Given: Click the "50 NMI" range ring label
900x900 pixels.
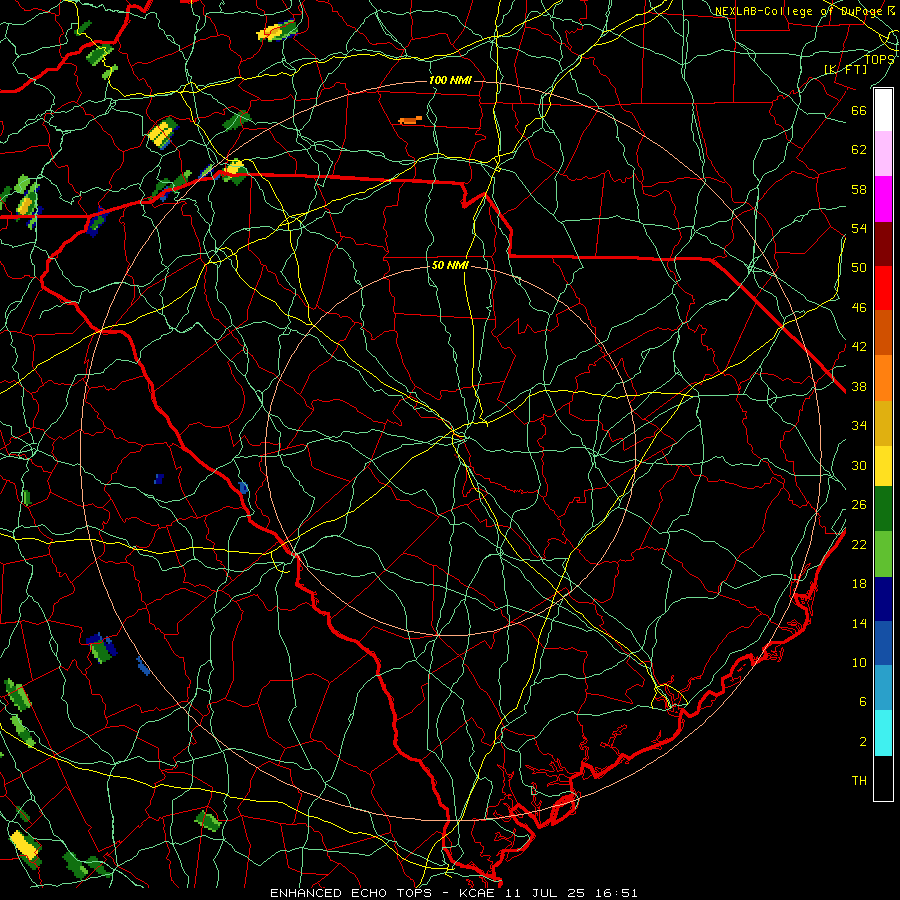Looking at the screenshot, I should pyautogui.click(x=450, y=265).
